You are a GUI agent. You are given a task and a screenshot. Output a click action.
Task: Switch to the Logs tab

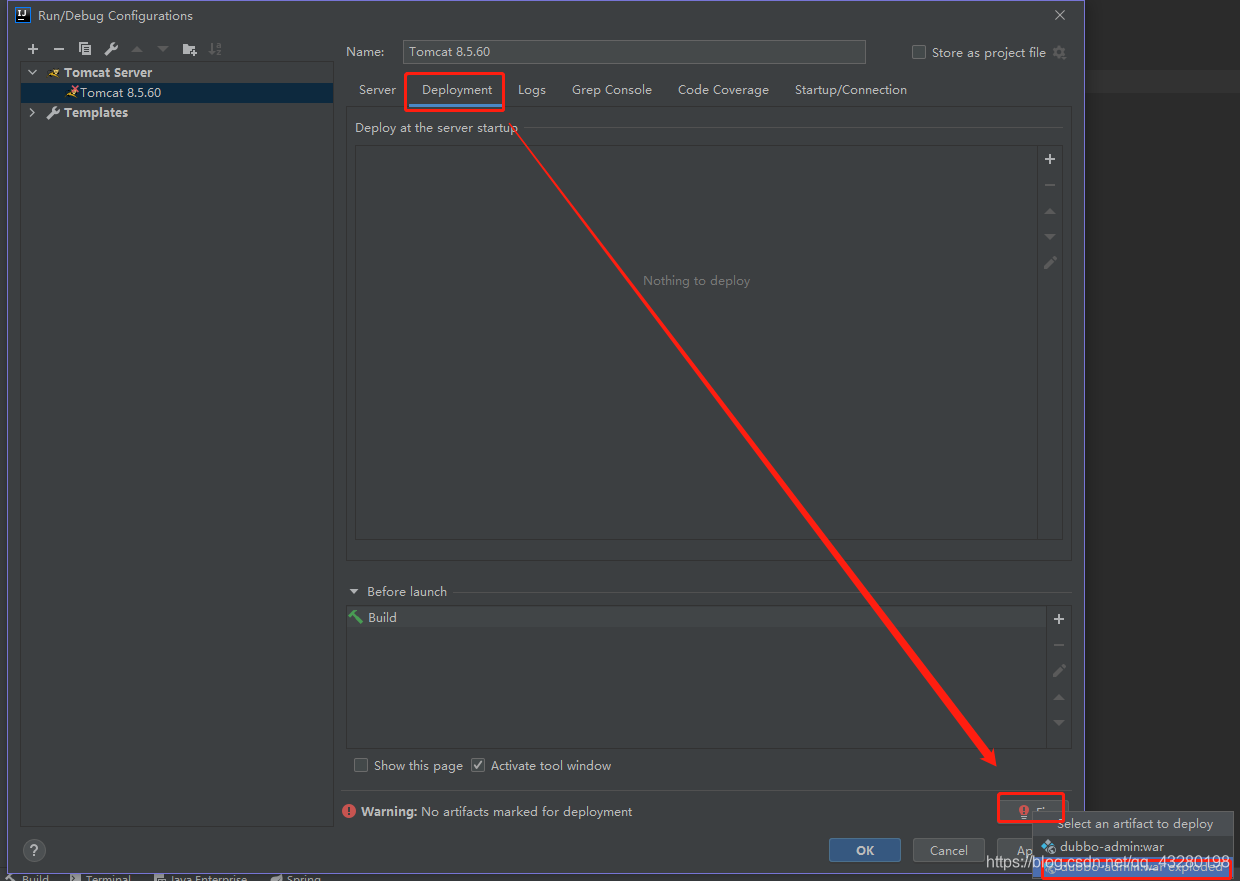pos(532,90)
